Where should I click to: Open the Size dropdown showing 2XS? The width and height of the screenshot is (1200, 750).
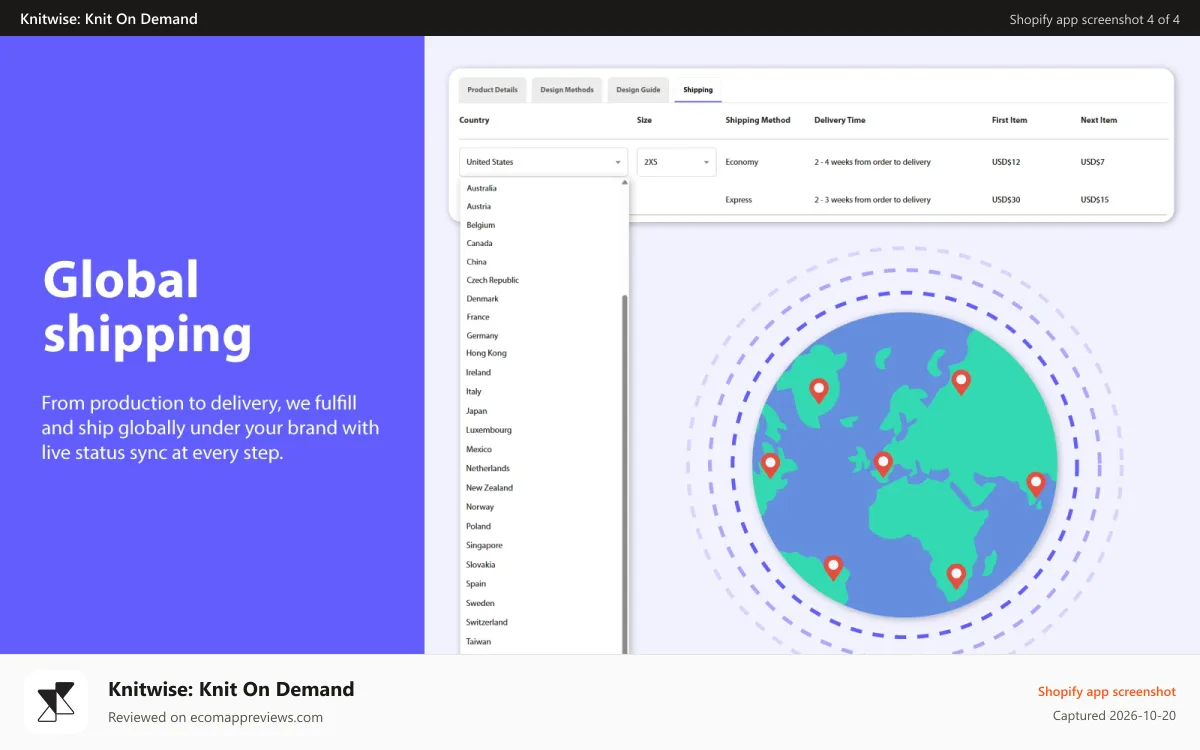point(676,162)
